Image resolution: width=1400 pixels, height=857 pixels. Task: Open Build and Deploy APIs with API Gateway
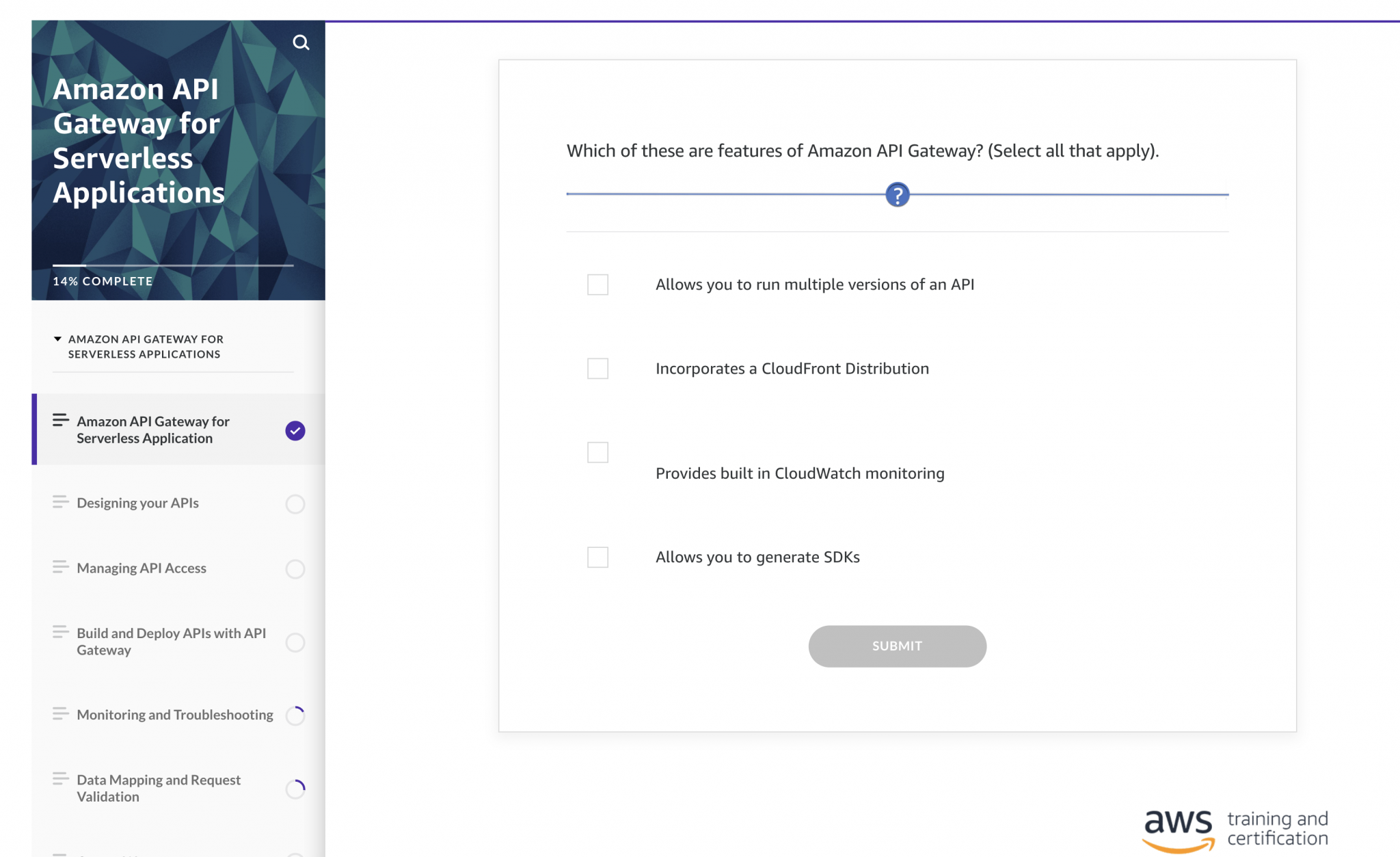point(171,642)
